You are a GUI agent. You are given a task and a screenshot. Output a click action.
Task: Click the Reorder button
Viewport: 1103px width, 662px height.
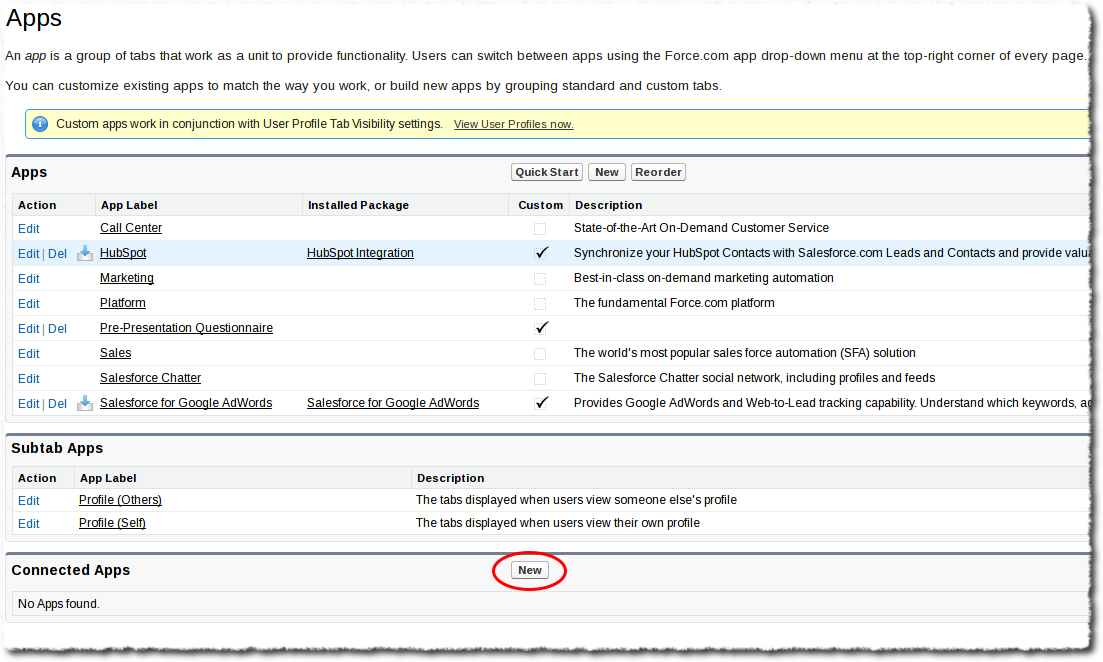pos(658,172)
